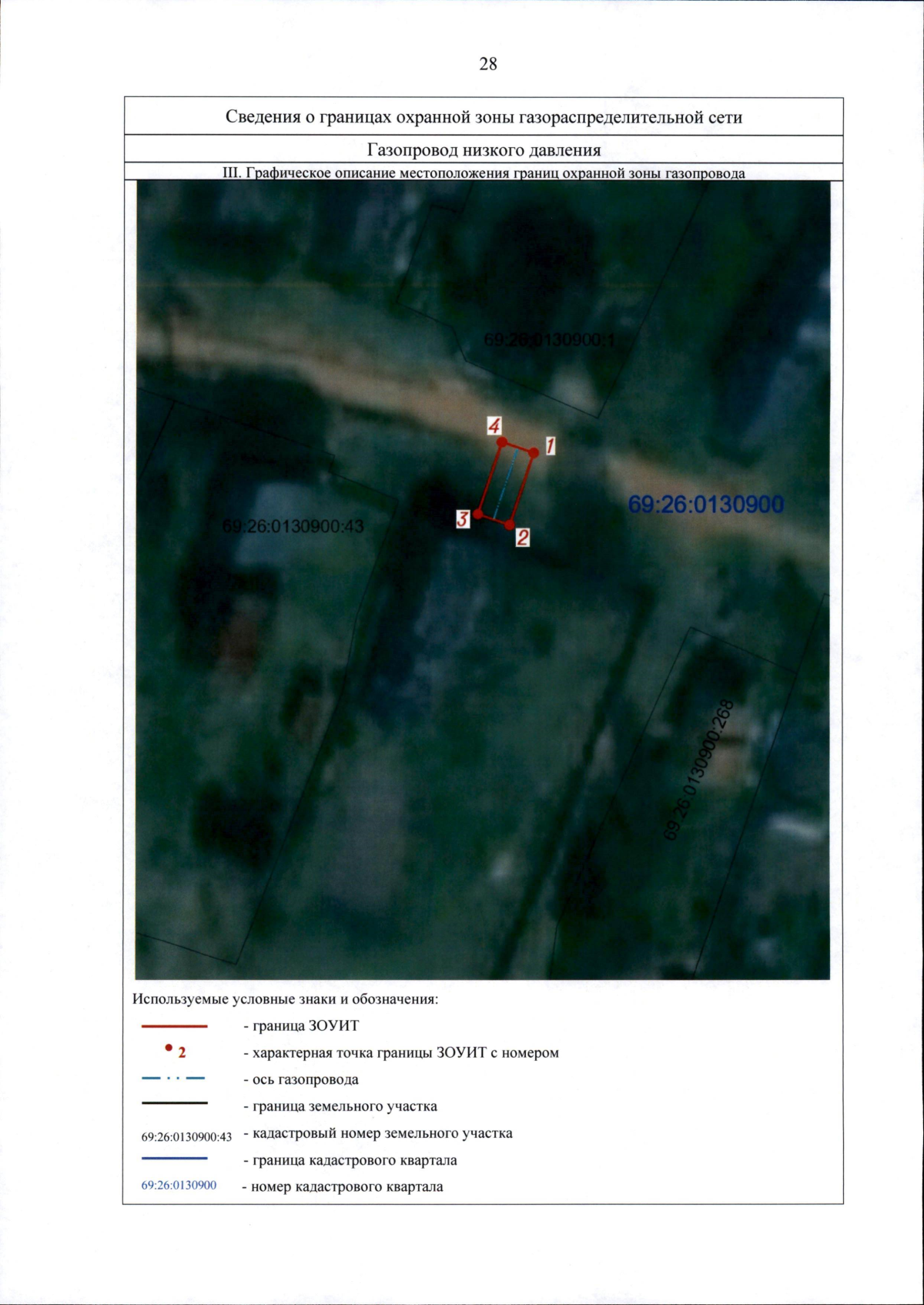Click boundary point marker labeled 1

tap(534, 452)
